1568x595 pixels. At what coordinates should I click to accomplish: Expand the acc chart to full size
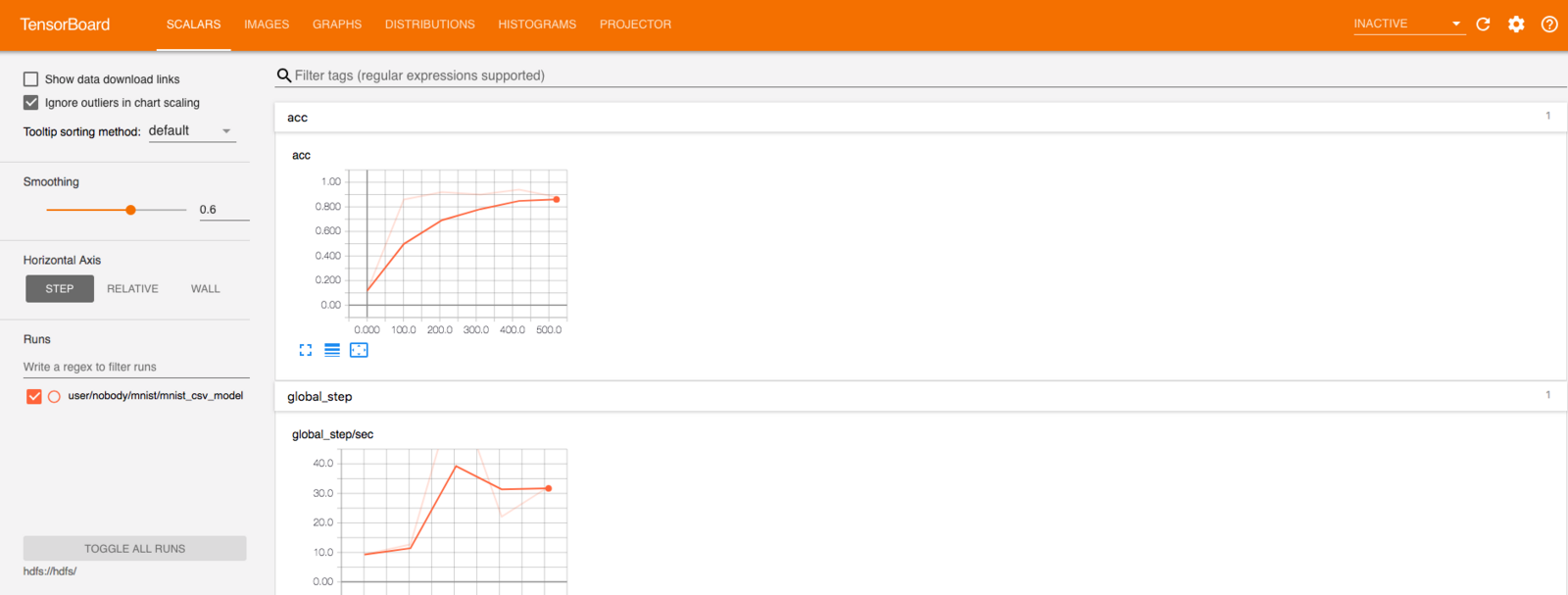pos(306,350)
